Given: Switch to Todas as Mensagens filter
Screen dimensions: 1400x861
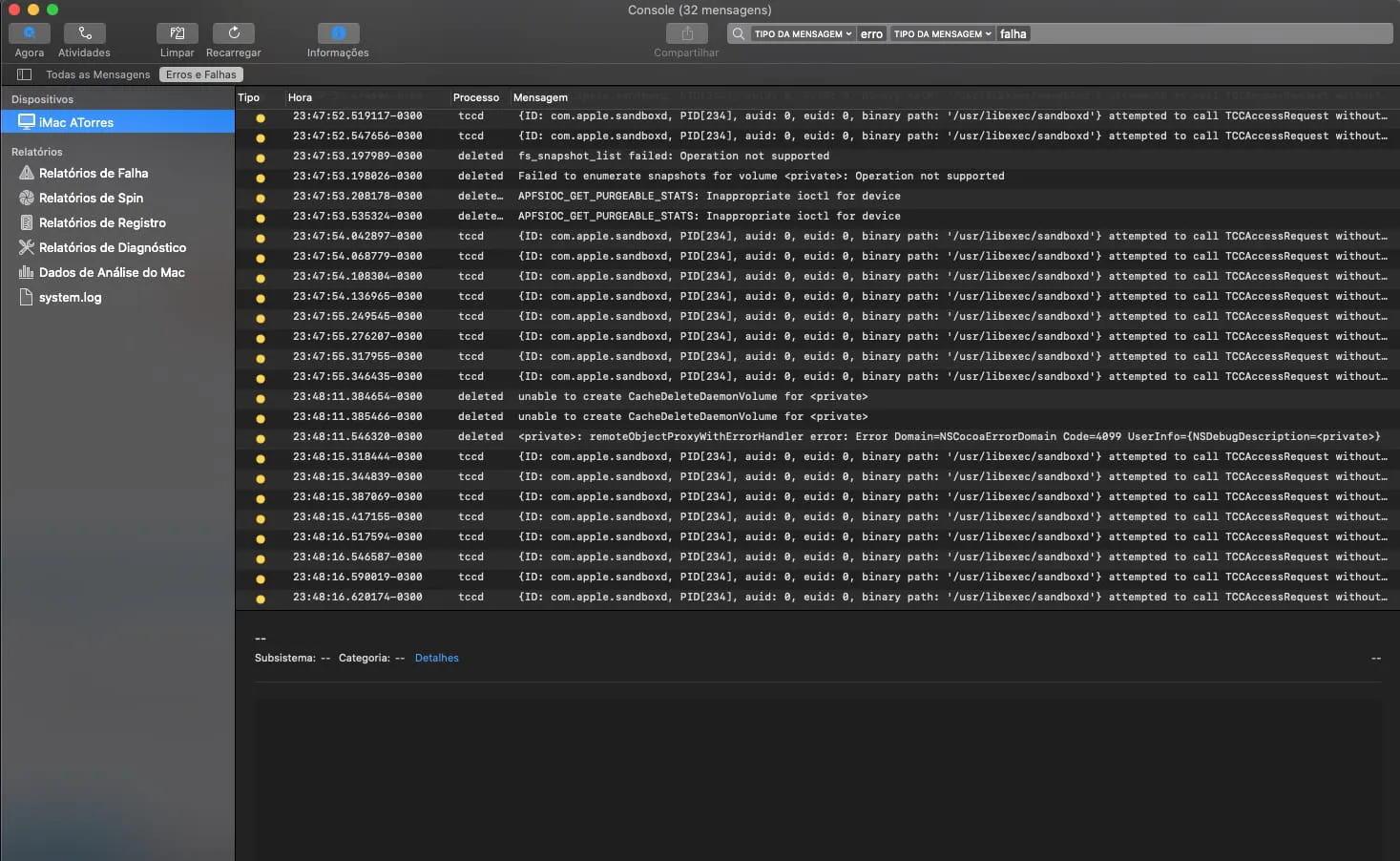Looking at the screenshot, I should [97, 74].
